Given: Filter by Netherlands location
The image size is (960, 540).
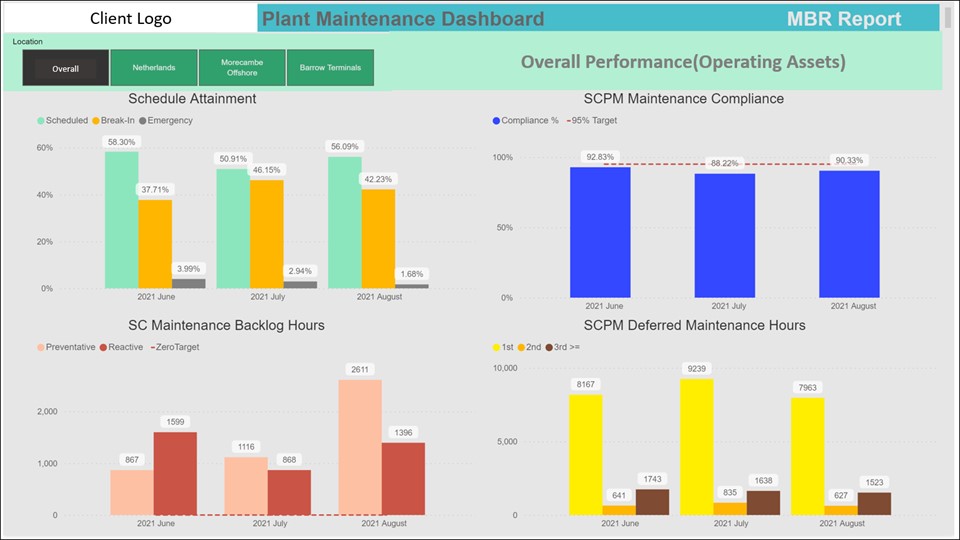Looking at the screenshot, I should pos(154,68).
